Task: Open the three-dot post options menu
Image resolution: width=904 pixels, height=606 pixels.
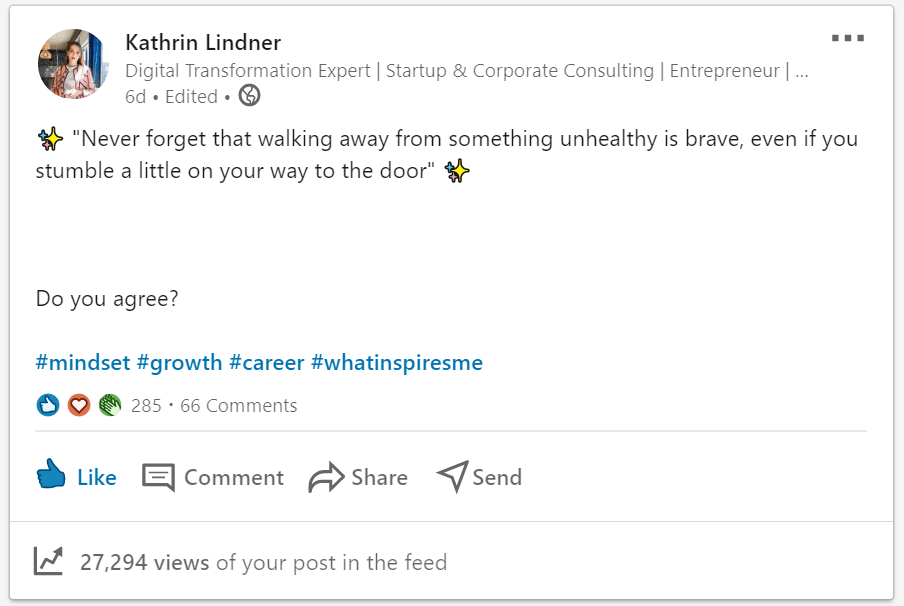Action: pos(847,38)
